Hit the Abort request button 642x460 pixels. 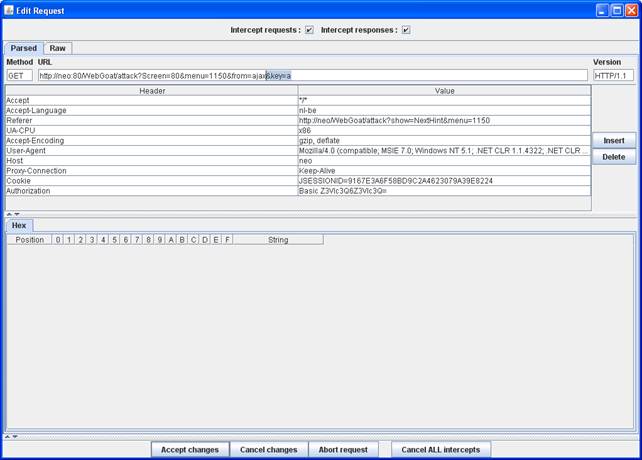(343, 449)
